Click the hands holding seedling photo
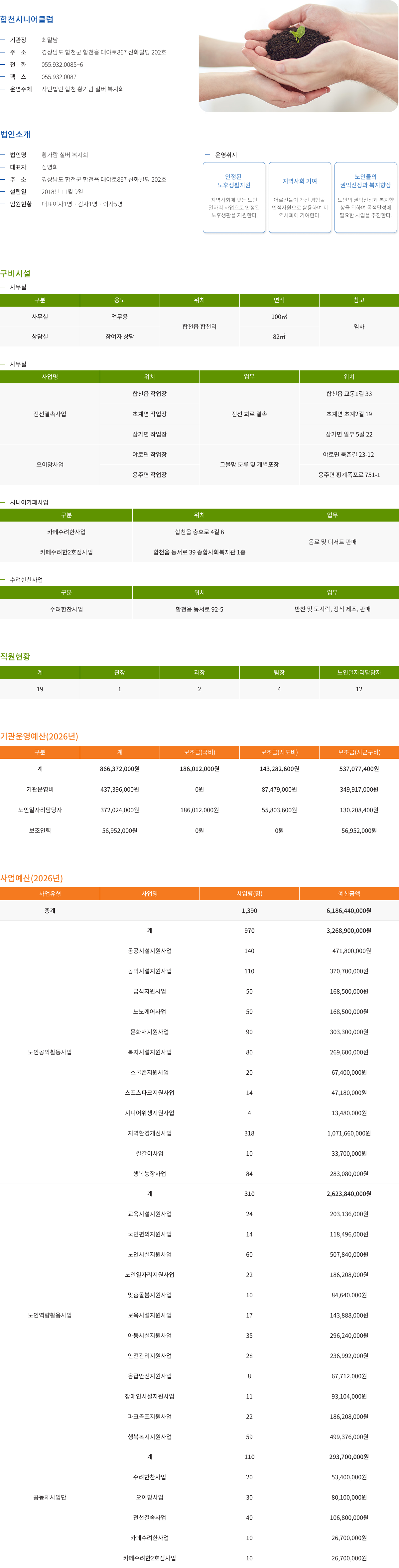This screenshot has width=399, height=1568. (299, 56)
